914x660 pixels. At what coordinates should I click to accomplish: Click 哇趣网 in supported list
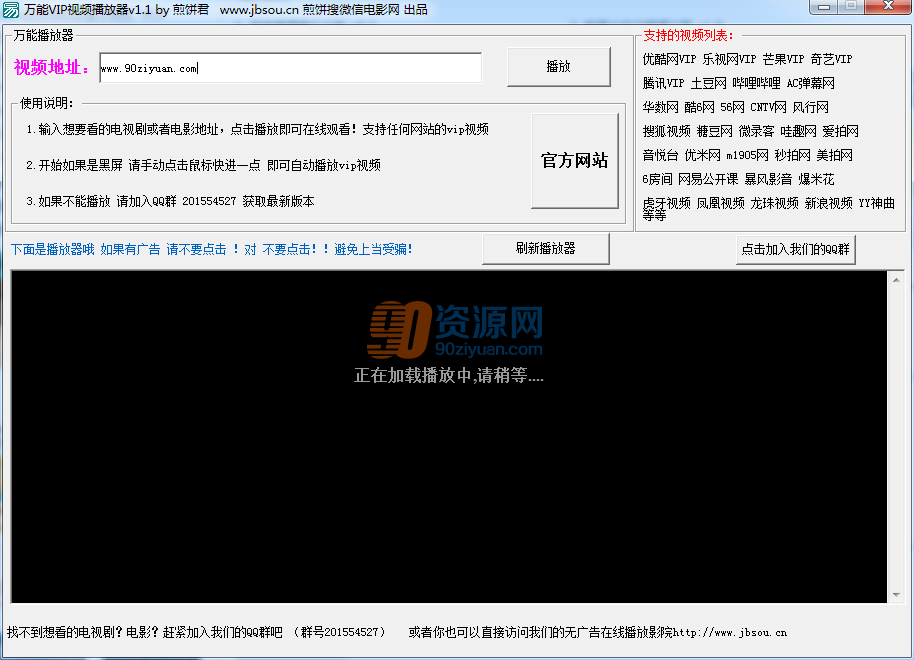coord(798,131)
